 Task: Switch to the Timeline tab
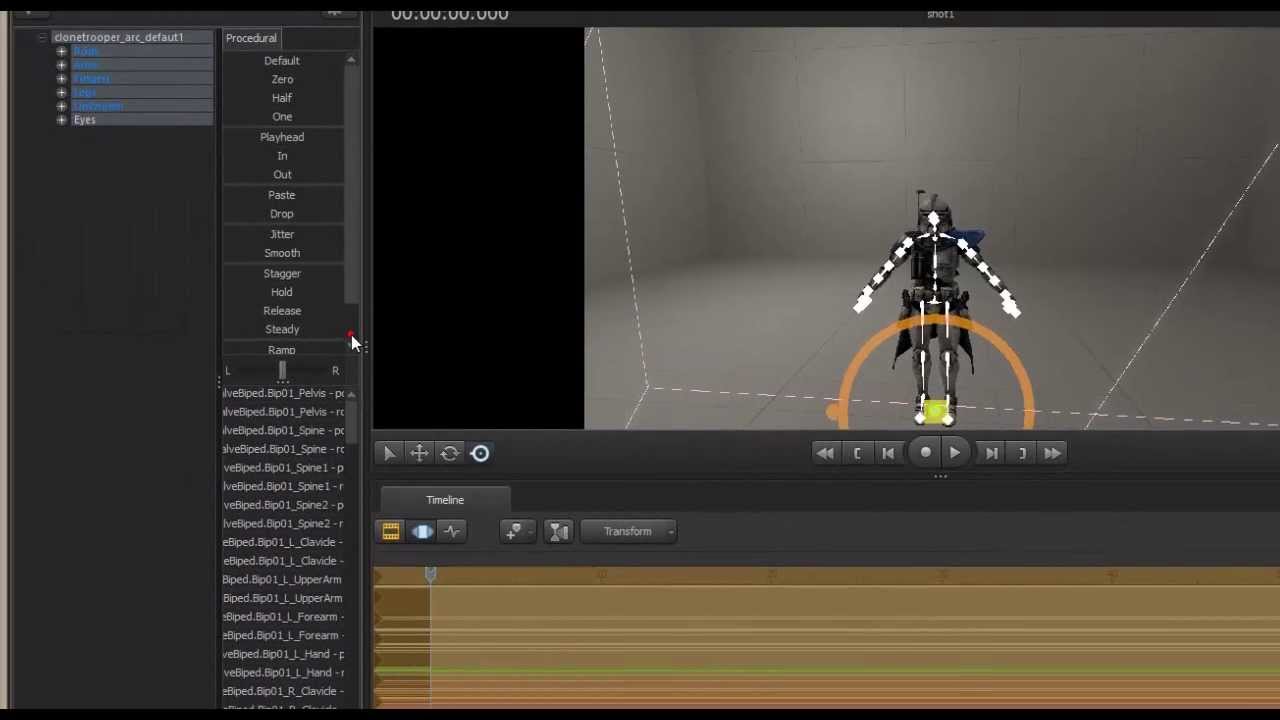[445, 500]
